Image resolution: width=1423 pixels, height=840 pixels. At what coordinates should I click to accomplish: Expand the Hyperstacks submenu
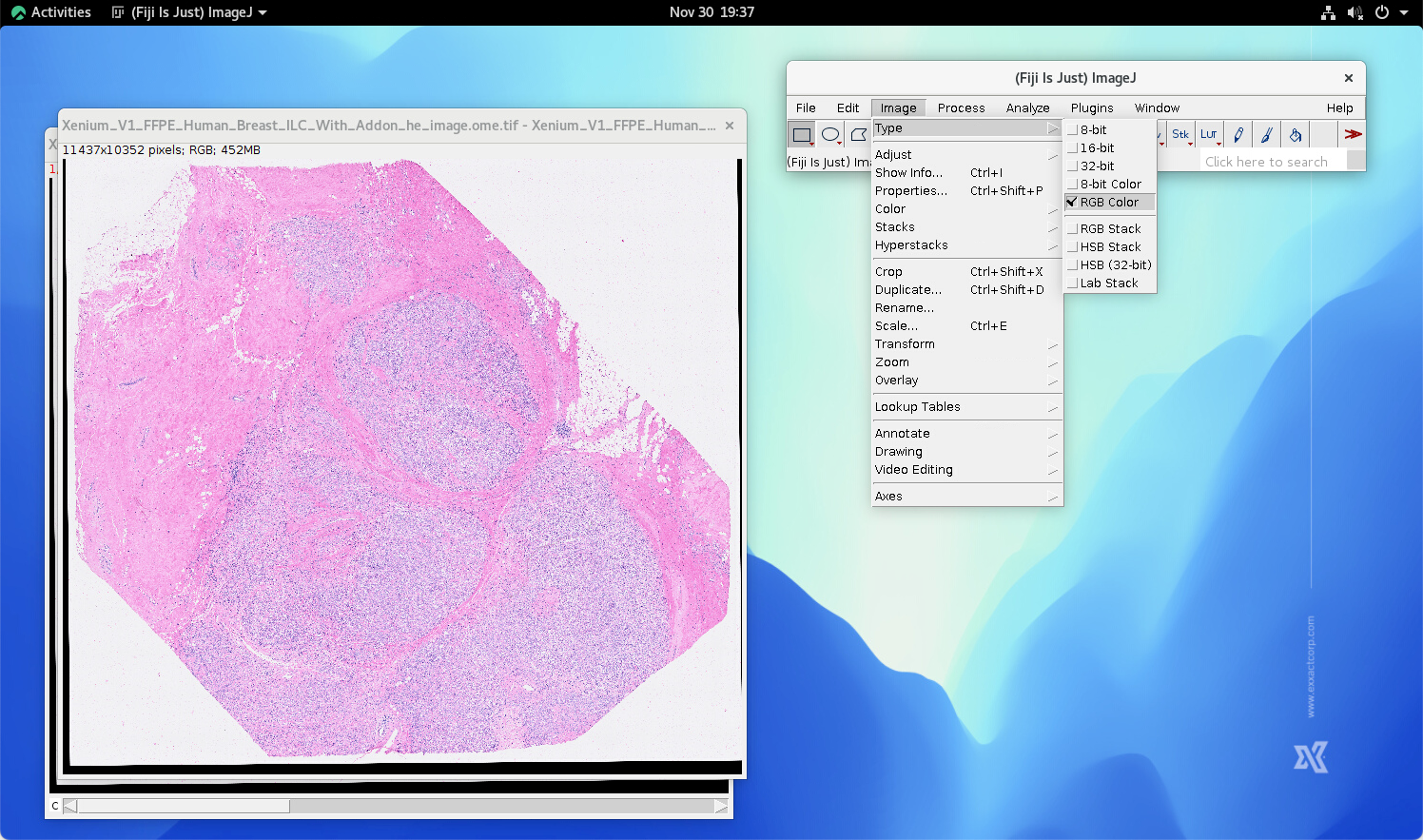[x=966, y=244]
